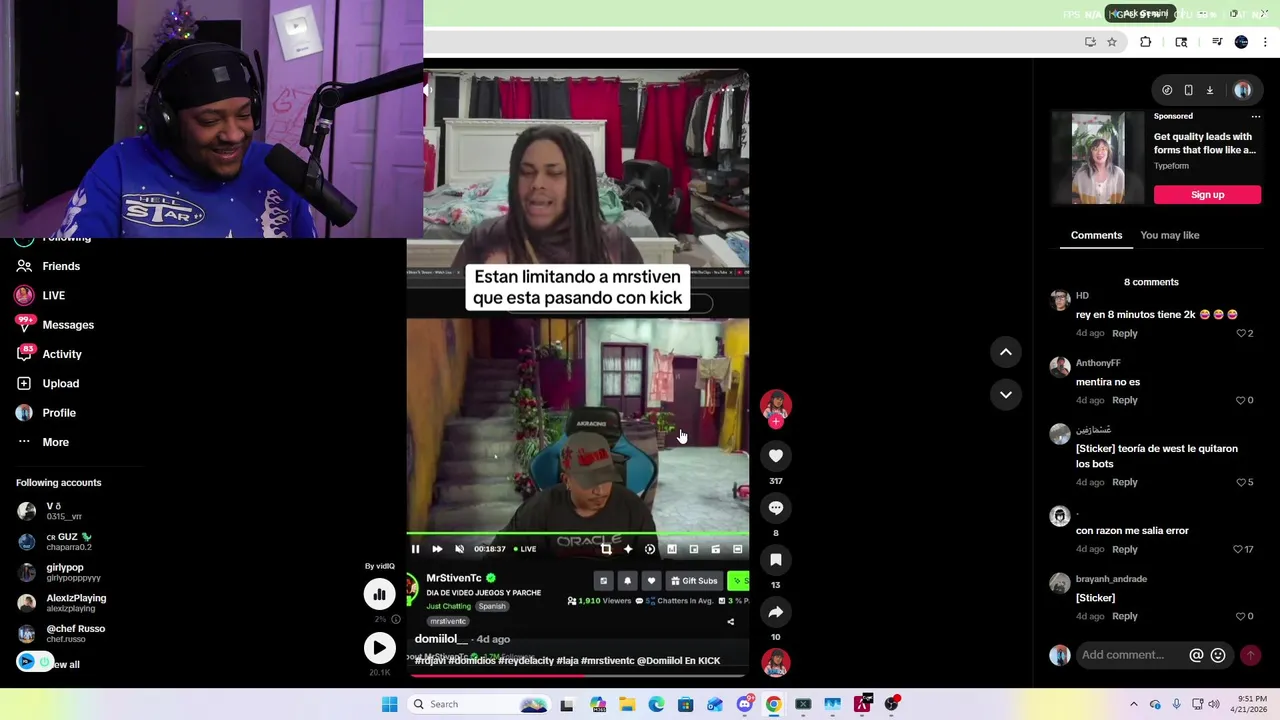Open sponsored ad options three dots
Viewport: 1280px width, 720px height.
click(x=1256, y=116)
